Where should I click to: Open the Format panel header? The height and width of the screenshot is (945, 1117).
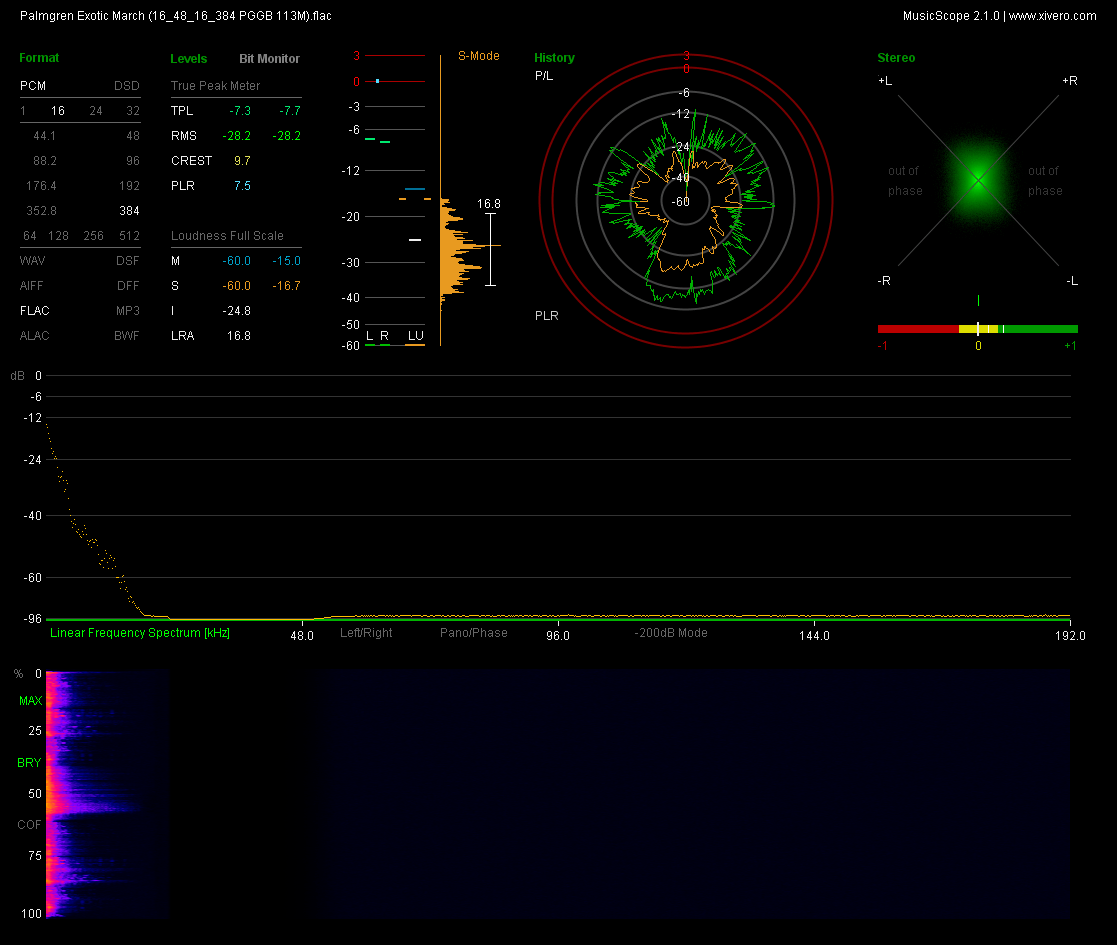39,58
